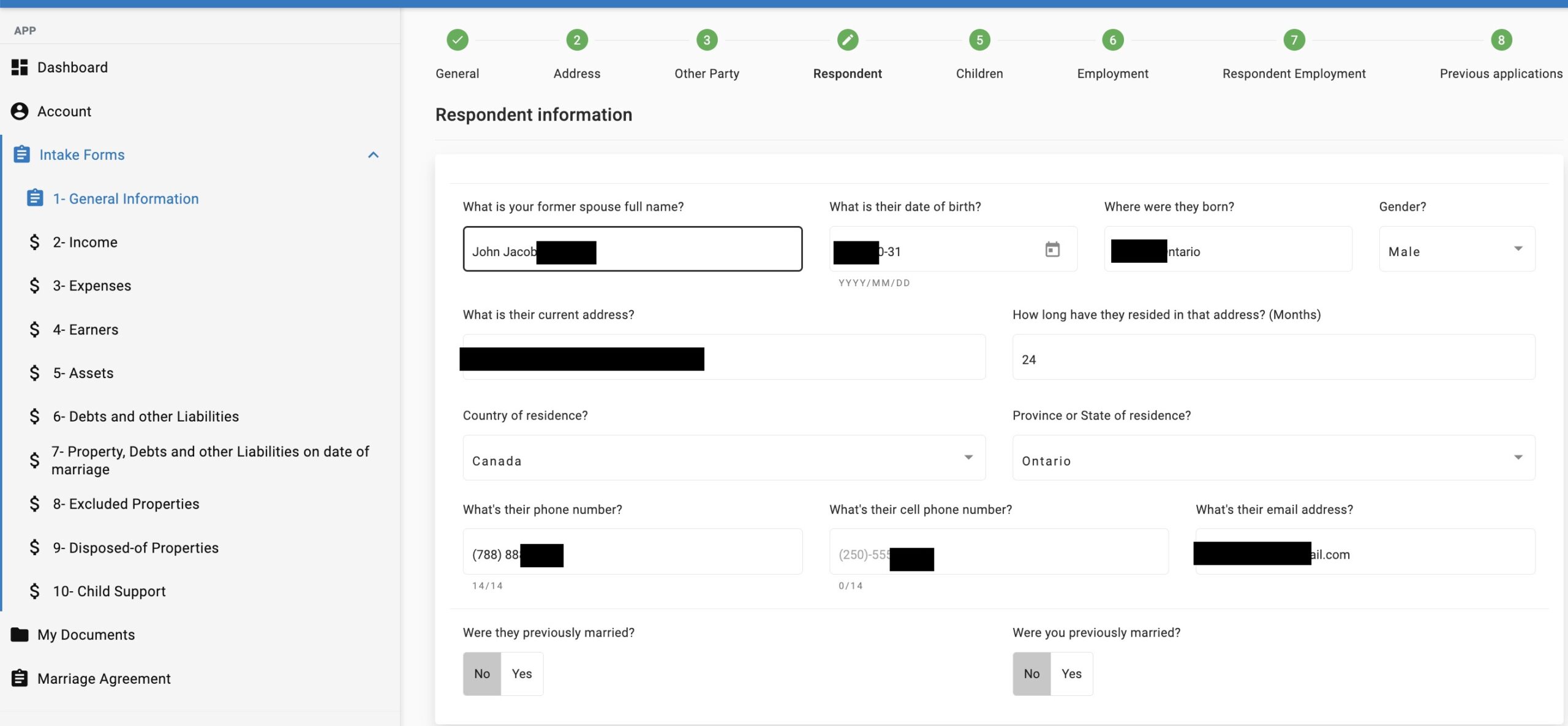Select No for were they previously married
1568x726 pixels.
pos(482,673)
